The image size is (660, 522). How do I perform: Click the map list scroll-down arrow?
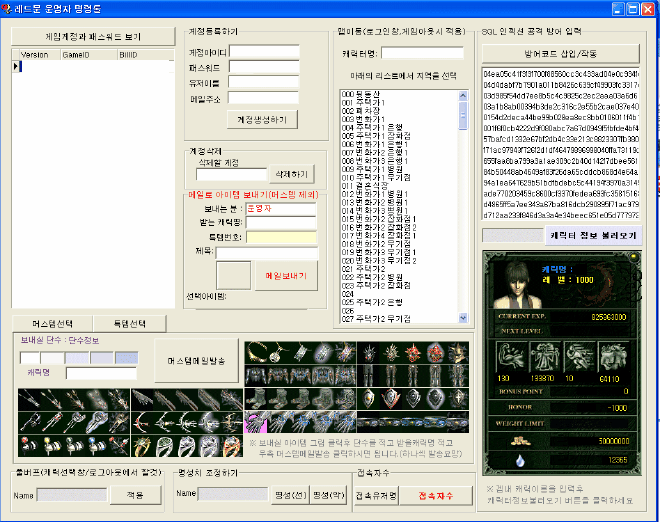(463, 318)
